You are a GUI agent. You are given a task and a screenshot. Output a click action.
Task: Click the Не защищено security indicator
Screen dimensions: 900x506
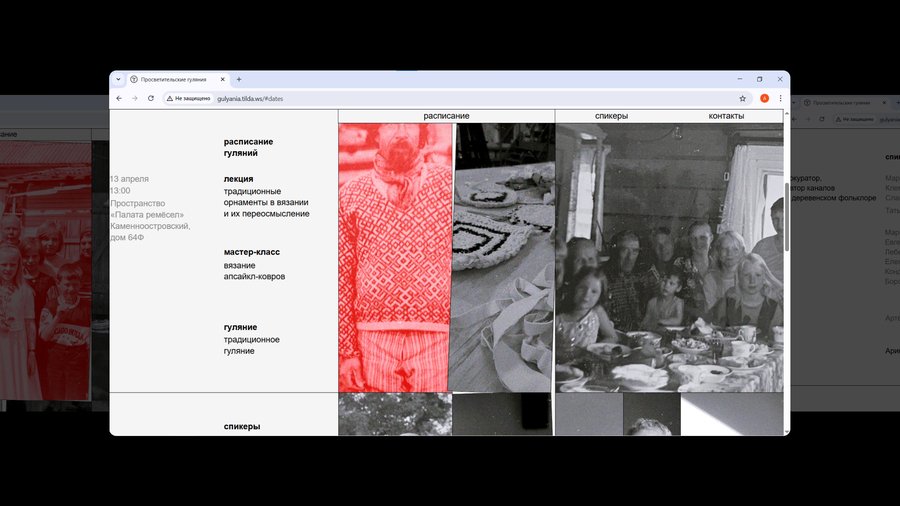(x=188, y=99)
